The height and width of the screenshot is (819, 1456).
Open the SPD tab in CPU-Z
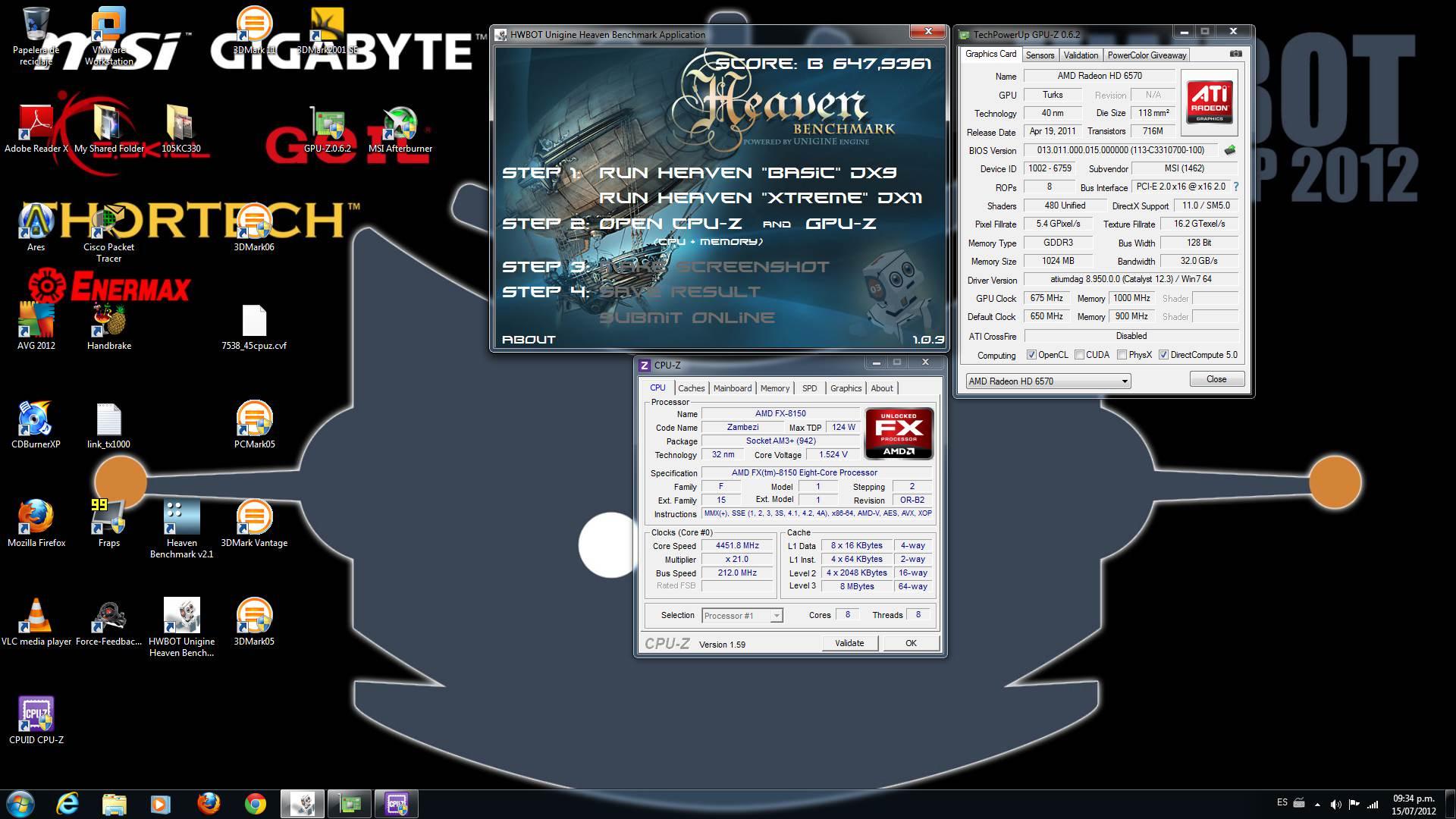(x=809, y=388)
